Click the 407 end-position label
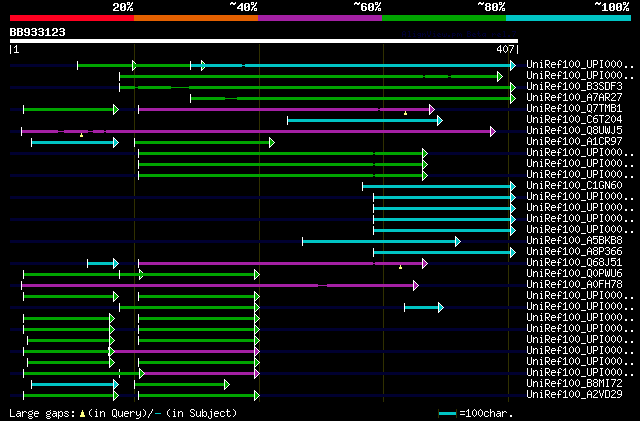 click(x=505, y=49)
